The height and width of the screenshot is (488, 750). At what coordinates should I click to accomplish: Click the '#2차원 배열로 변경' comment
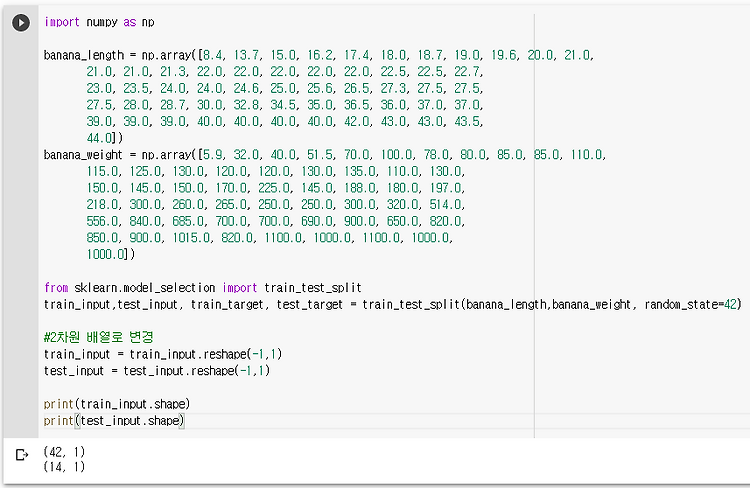click(99, 337)
